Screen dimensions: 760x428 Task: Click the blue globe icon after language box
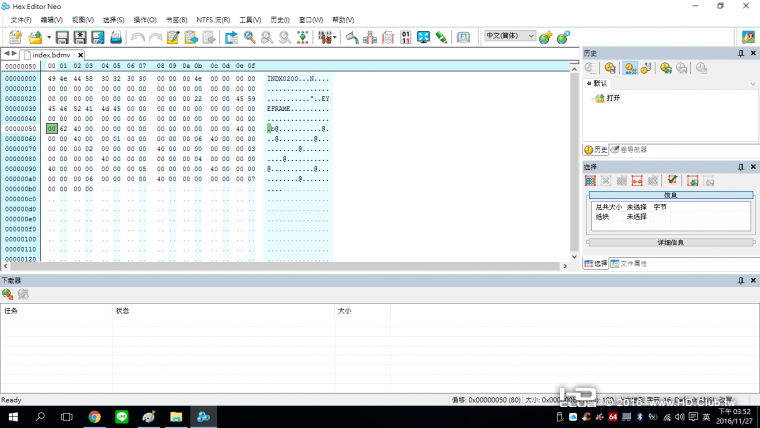[563, 37]
